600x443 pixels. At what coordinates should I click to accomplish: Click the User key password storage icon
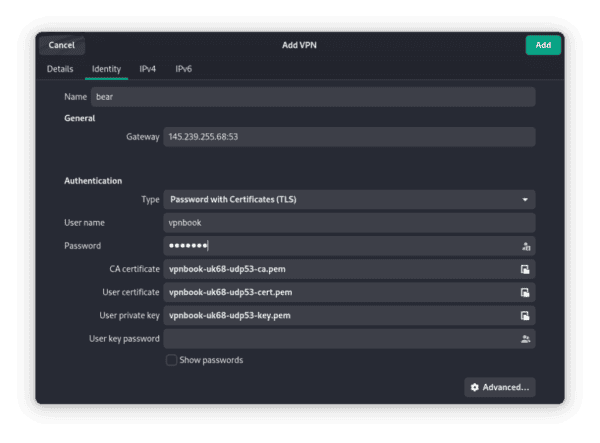(524, 339)
